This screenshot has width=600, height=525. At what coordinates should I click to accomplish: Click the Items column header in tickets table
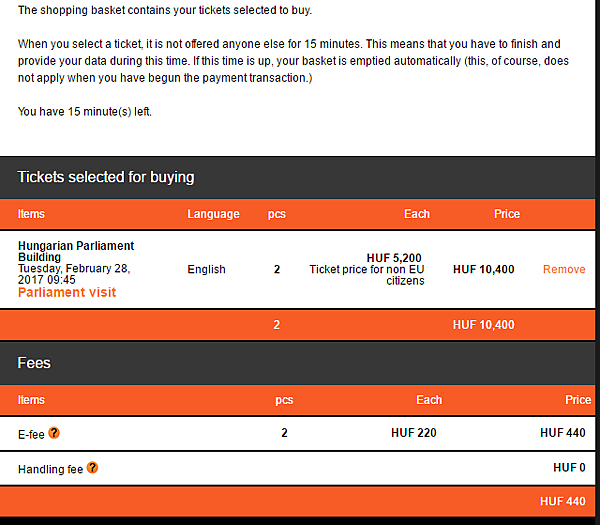31,214
